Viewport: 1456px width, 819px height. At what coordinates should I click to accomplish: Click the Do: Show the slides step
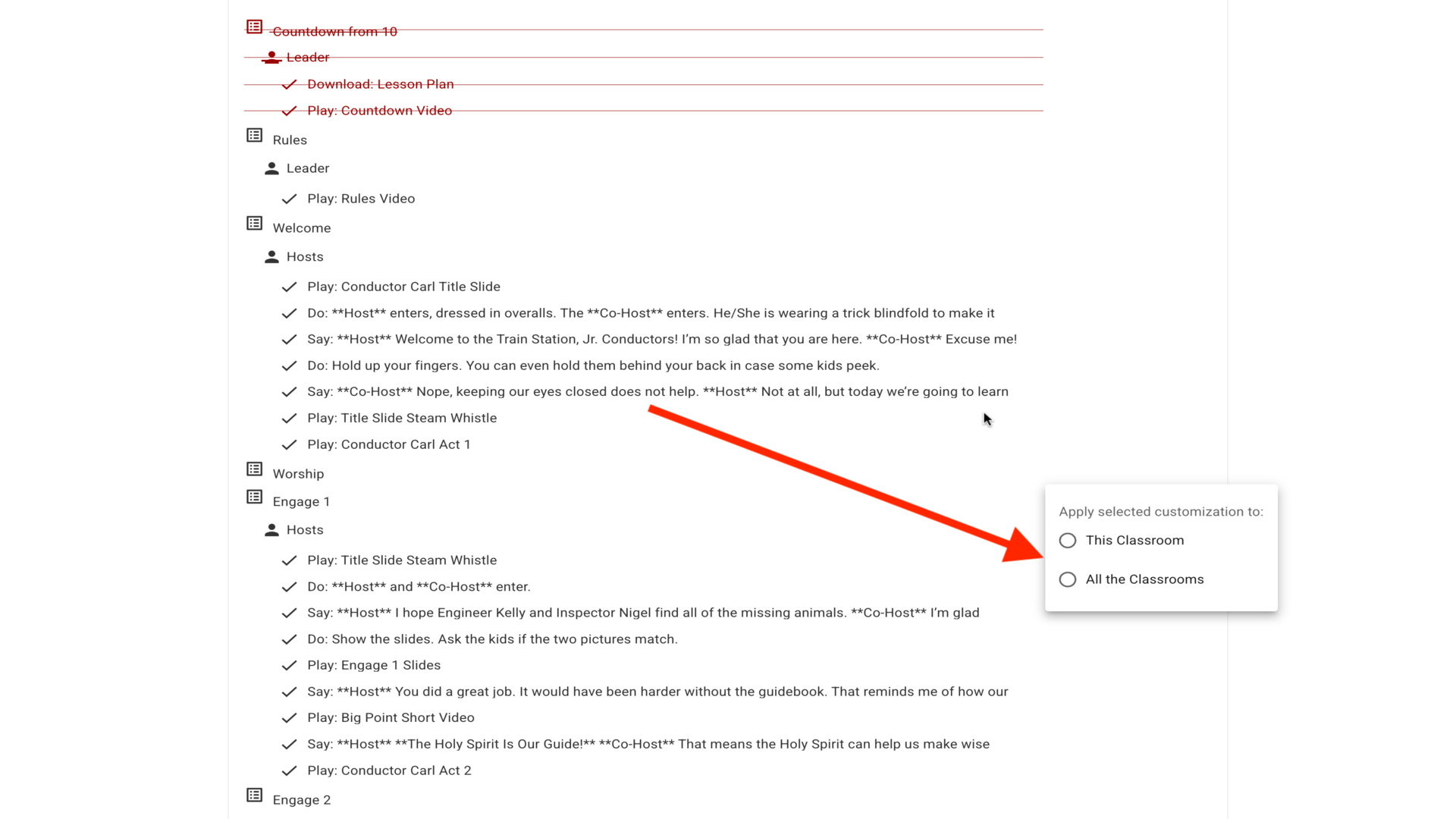(492, 639)
